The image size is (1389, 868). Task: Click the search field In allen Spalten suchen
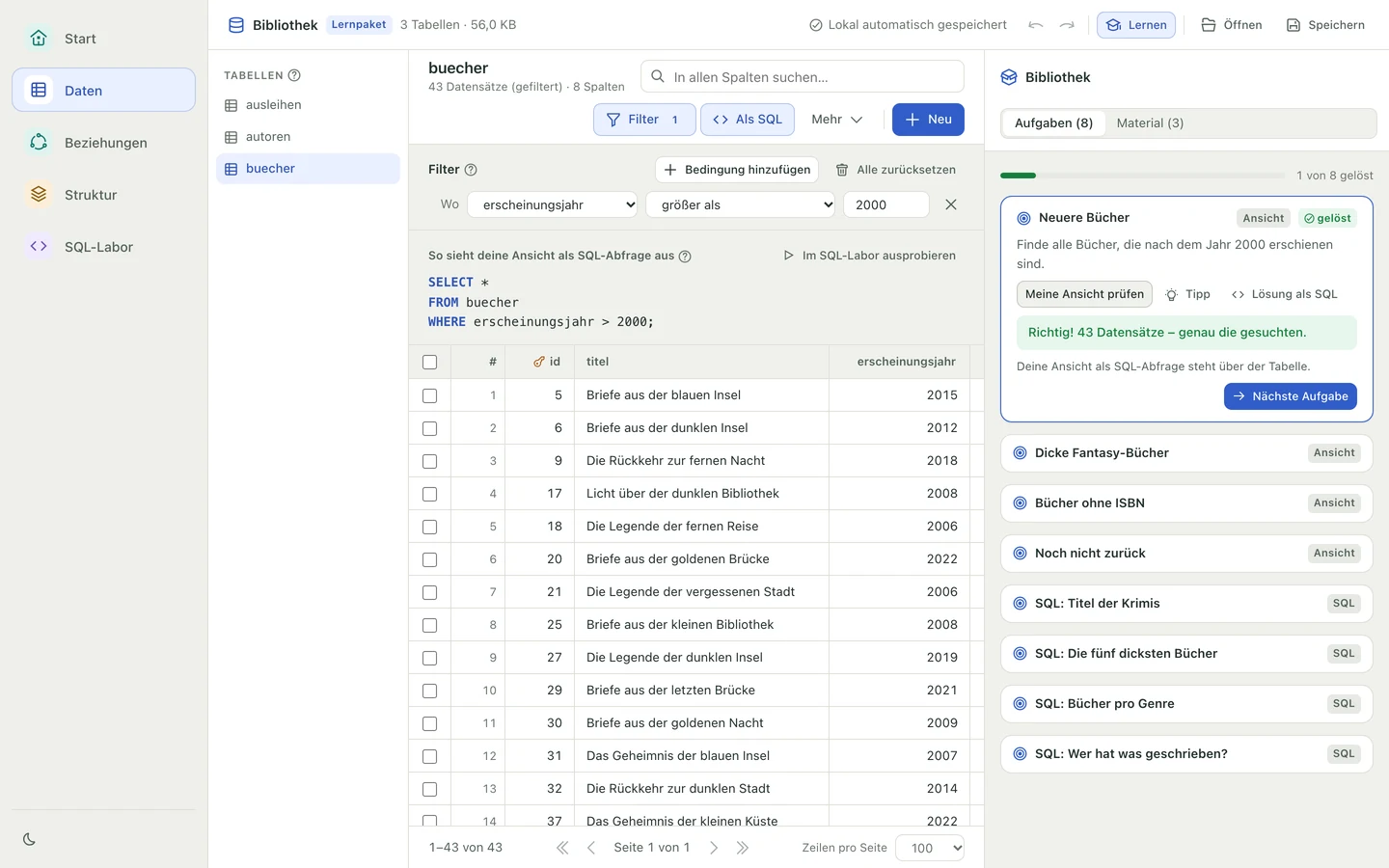[x=803, y=76]
